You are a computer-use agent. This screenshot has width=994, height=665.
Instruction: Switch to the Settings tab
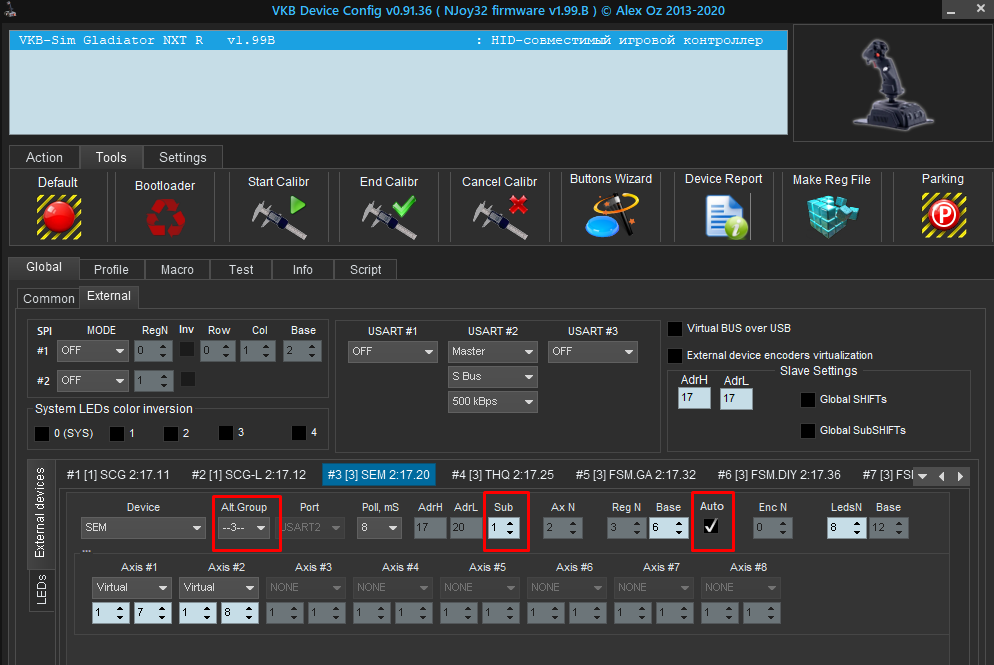pos(182,157)
